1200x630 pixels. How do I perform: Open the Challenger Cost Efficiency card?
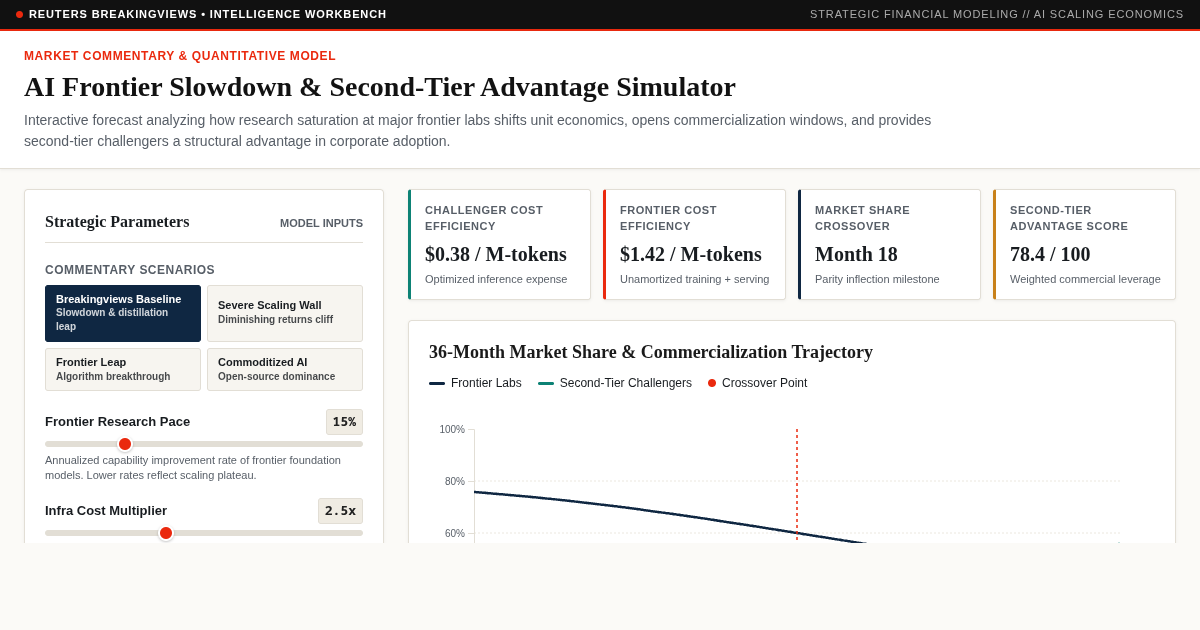pos(499,245)
